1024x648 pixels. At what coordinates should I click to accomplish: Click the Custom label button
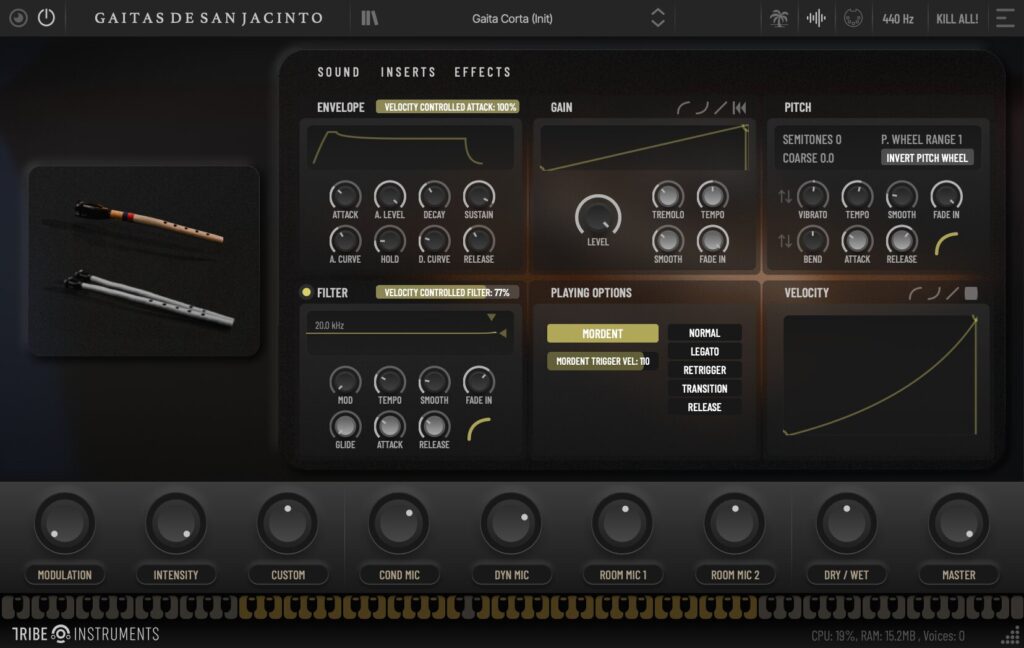288,575
